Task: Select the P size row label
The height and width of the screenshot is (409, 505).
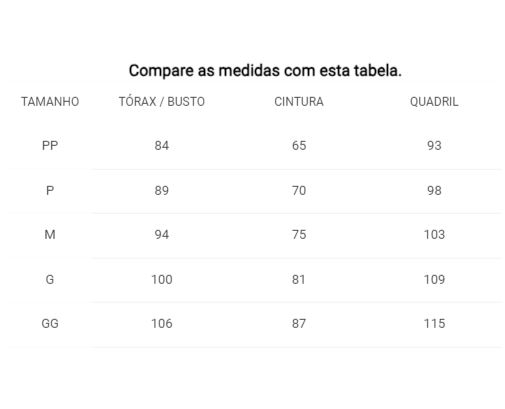Action: point(50,191)
